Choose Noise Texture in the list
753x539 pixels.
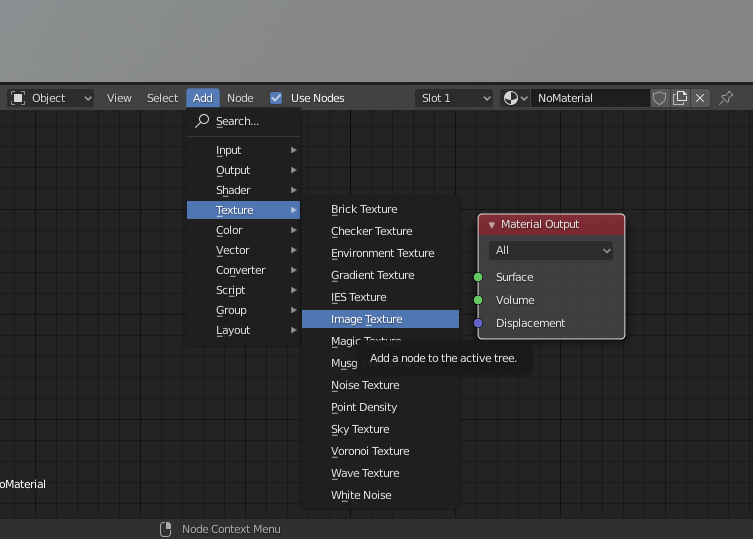pyautogui.click(x=365, y=385)
